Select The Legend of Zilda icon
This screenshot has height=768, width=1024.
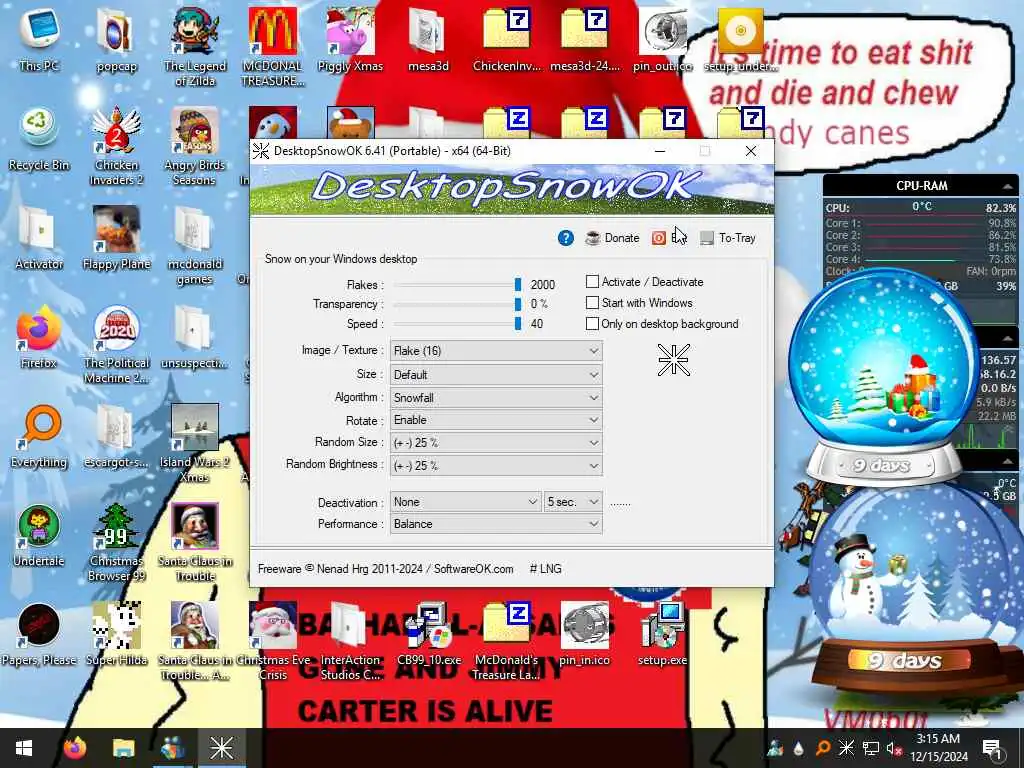[194, 47]
